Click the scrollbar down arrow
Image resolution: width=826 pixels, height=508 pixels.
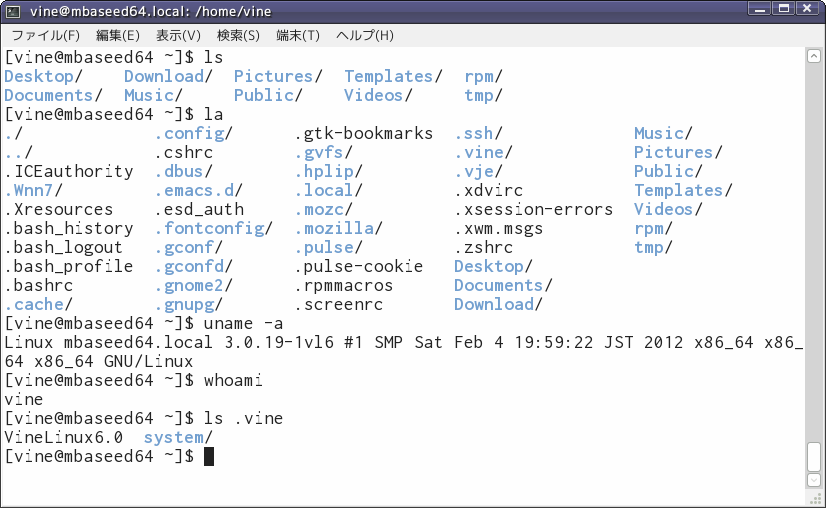pyautogui.click(x=814, y=480)
